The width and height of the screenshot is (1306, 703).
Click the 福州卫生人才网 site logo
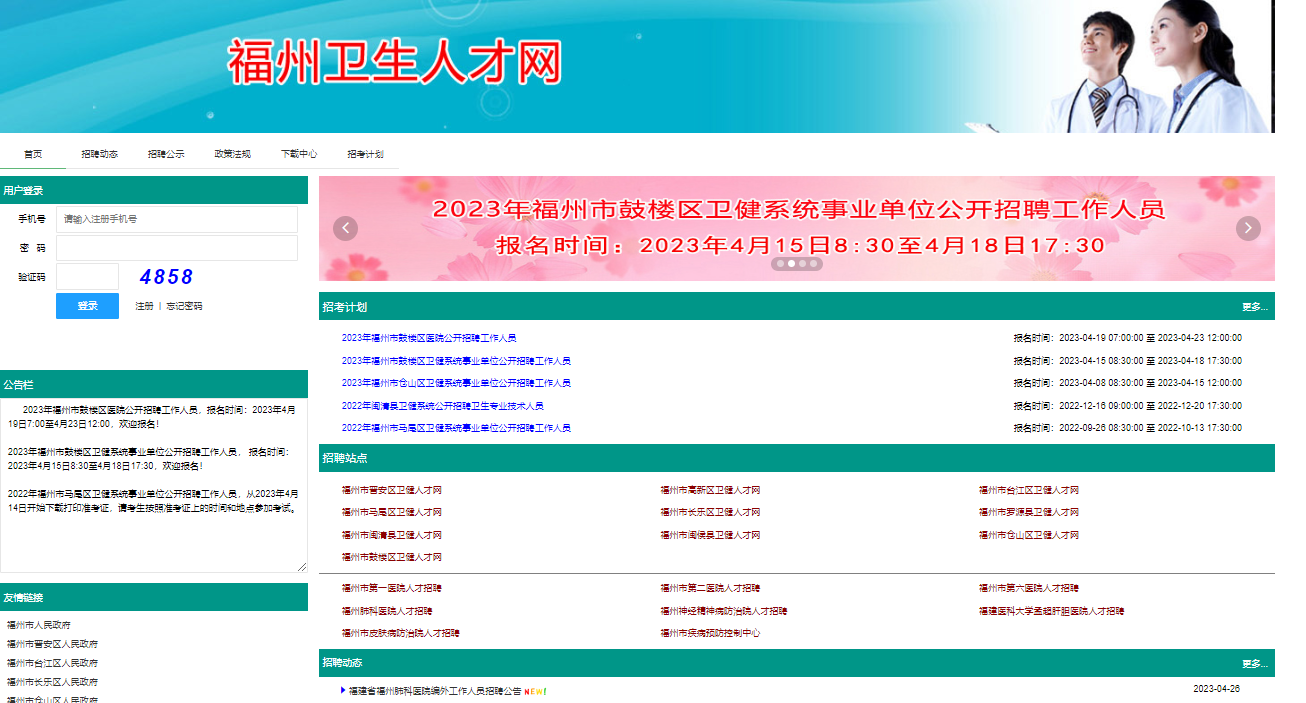[x=395, y=62]
